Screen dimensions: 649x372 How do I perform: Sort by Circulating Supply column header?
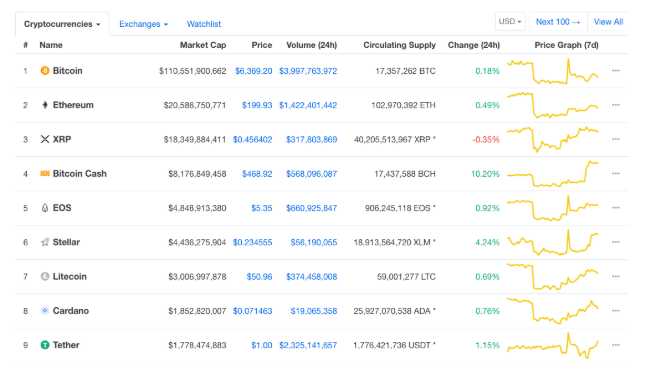pyautogui.click(x=399, y=45)
